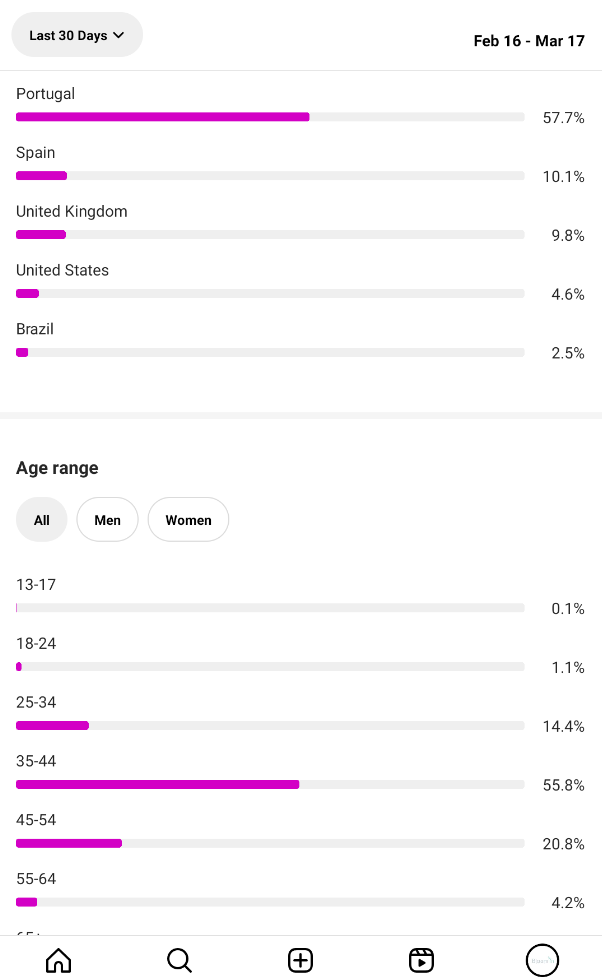Click the Age range heading
The image size is (602, 978).
coord(57,468)
